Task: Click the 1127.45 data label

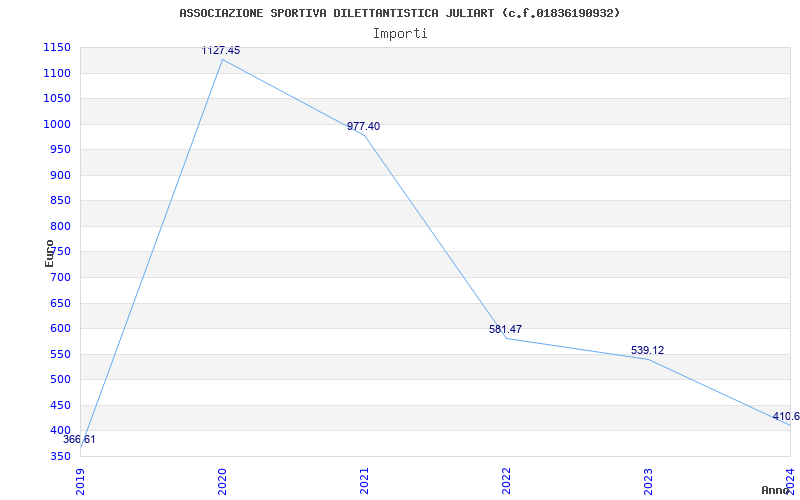Action: (220, 51)
